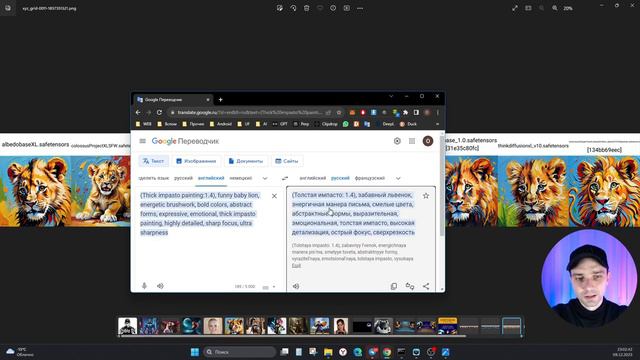Click the Google Переводчик logo
Viewport: 640px width, 360px height.
pyautogui.click(x=185, y=141)
